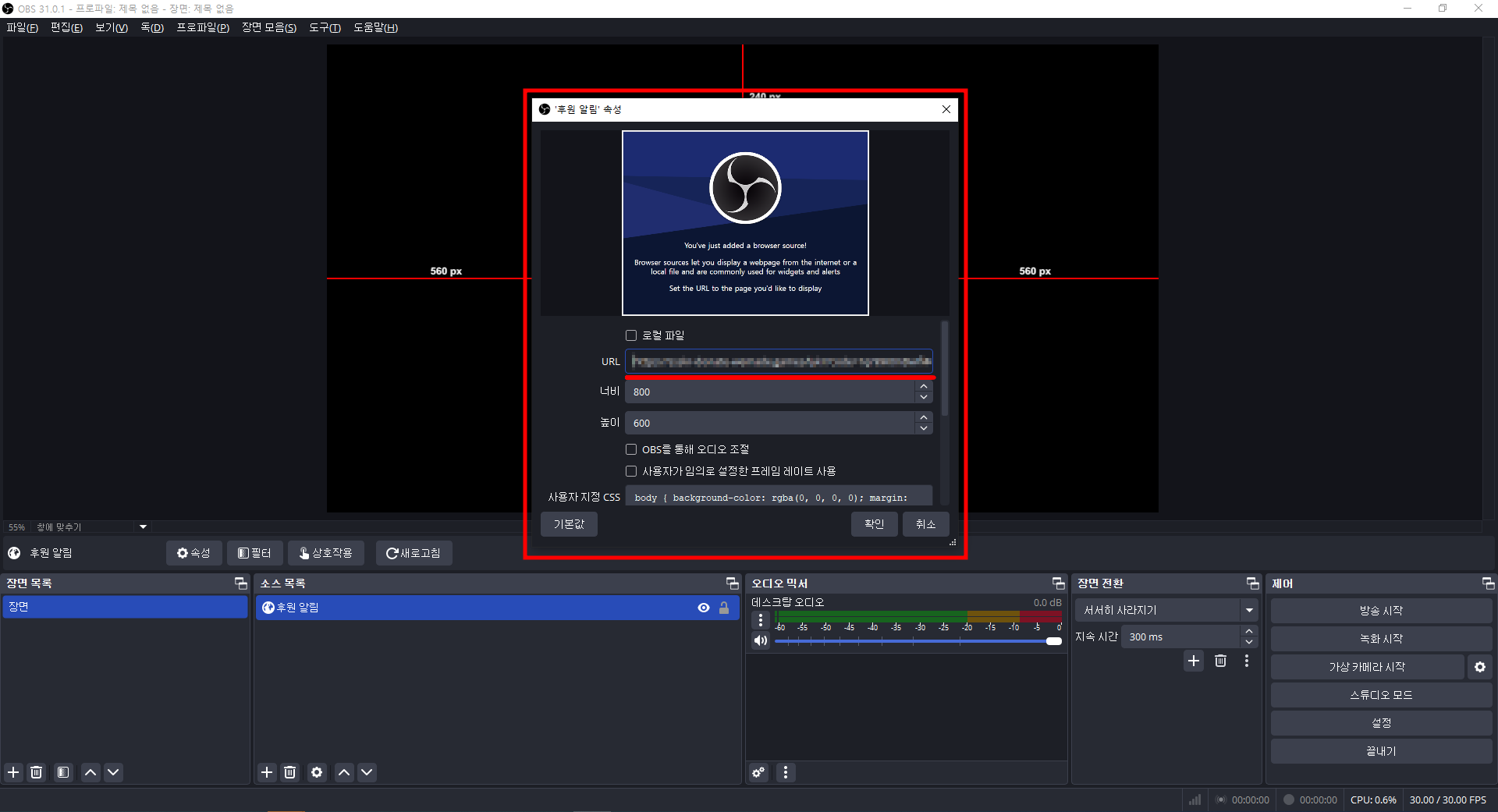Open advanced audio properties gears icon
The height and width of the screenshot is (812, 1498).
point(758,772)
